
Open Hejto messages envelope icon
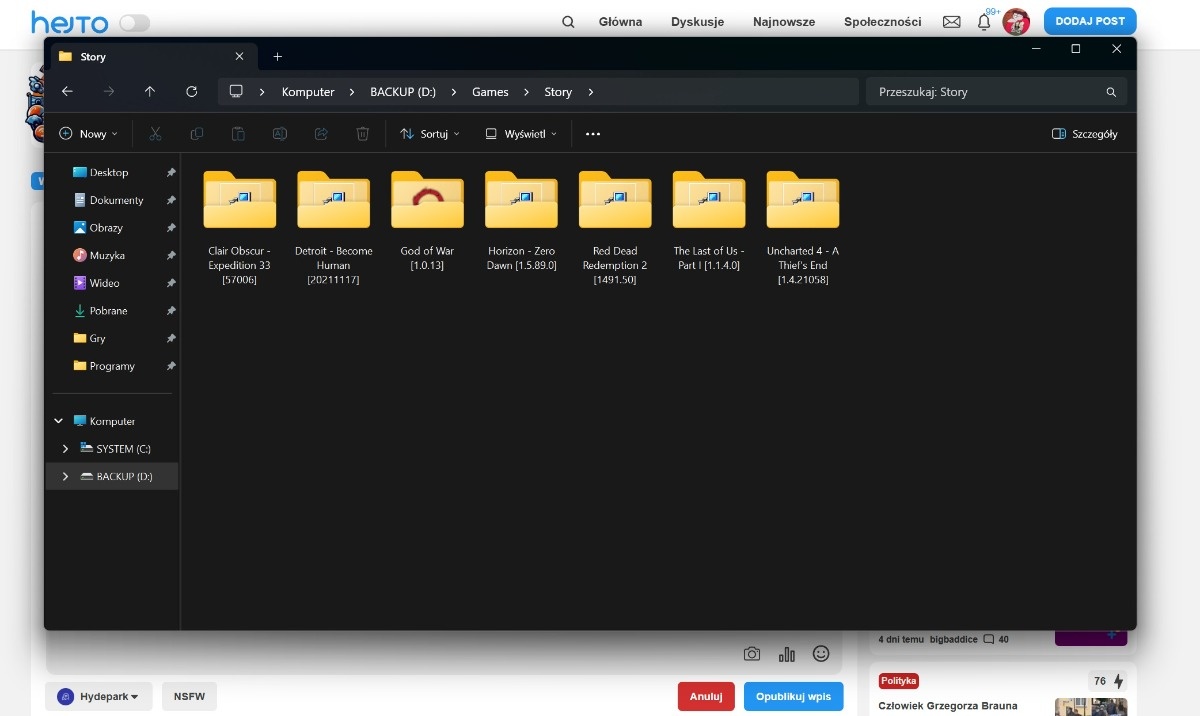pyautogui.click(x=952, y=22)
